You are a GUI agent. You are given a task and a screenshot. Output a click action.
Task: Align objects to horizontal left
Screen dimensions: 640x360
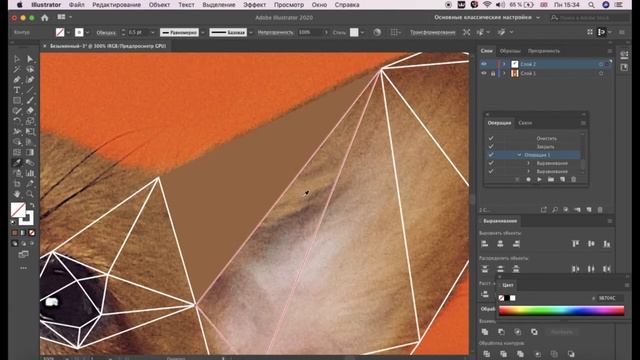[x=484, y=244]
